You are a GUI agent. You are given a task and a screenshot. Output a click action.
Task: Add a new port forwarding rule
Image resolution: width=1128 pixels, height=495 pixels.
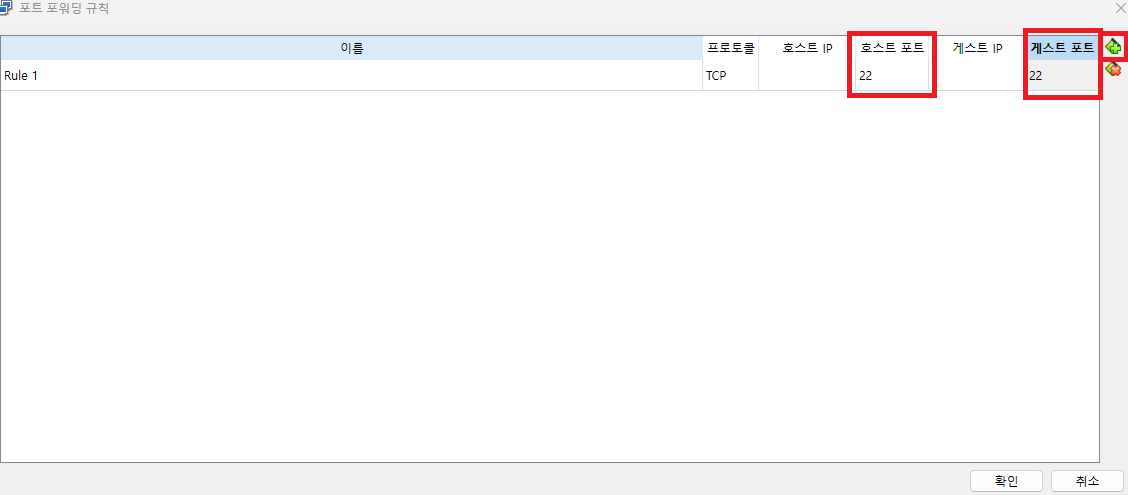click(1113, 47)
